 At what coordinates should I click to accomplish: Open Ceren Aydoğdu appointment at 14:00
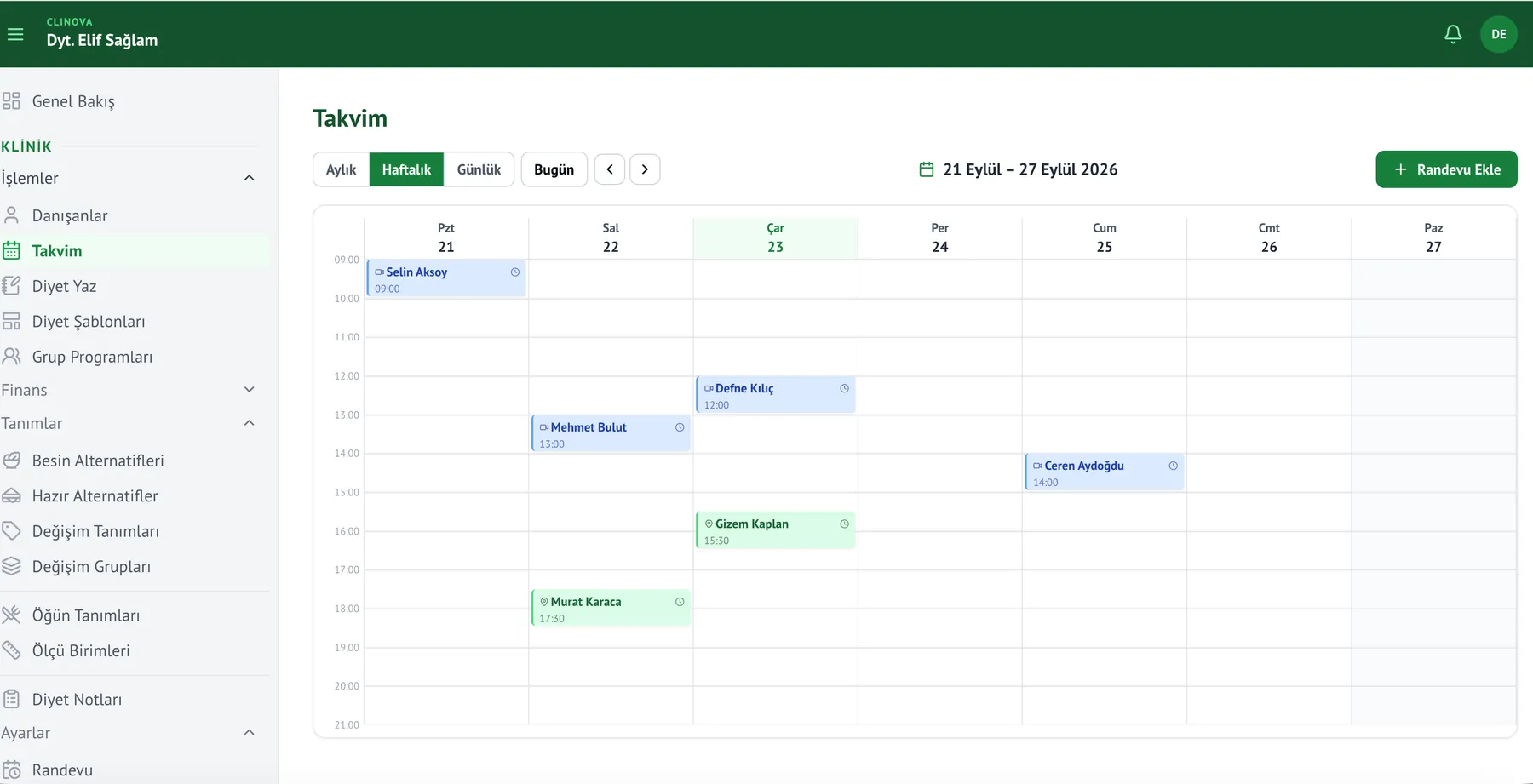tap(1105, 473)
